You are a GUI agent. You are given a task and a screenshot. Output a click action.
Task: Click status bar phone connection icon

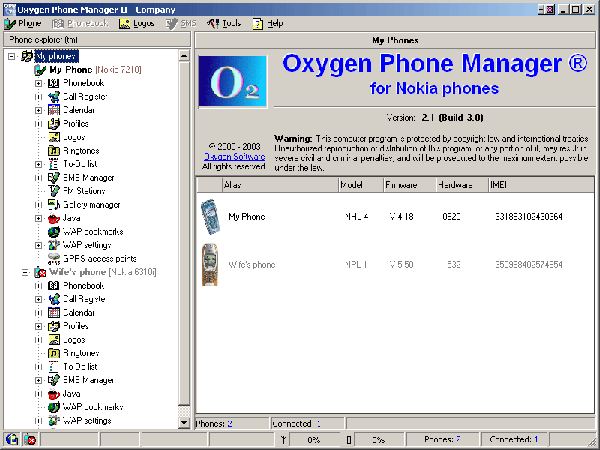(x=11, y=440)
